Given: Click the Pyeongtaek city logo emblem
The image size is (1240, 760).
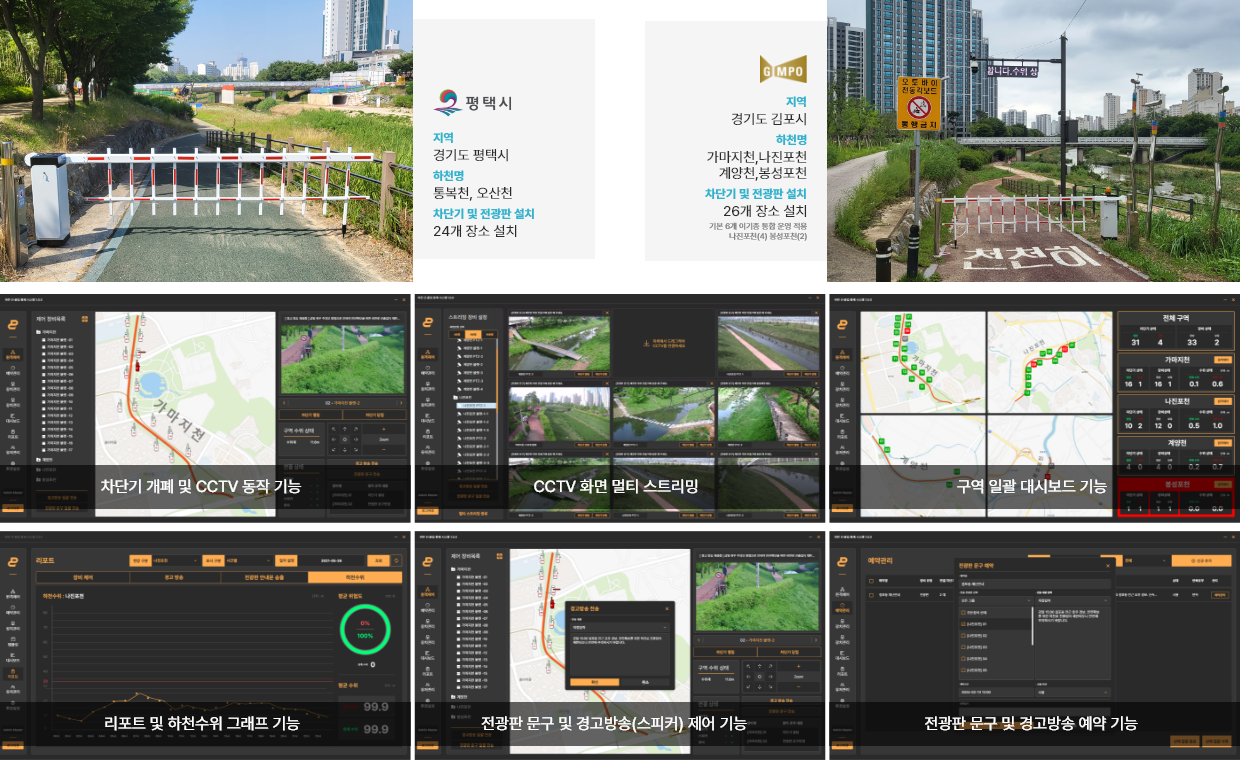Looking at the screenshot, I should click(x=446, y=102).
